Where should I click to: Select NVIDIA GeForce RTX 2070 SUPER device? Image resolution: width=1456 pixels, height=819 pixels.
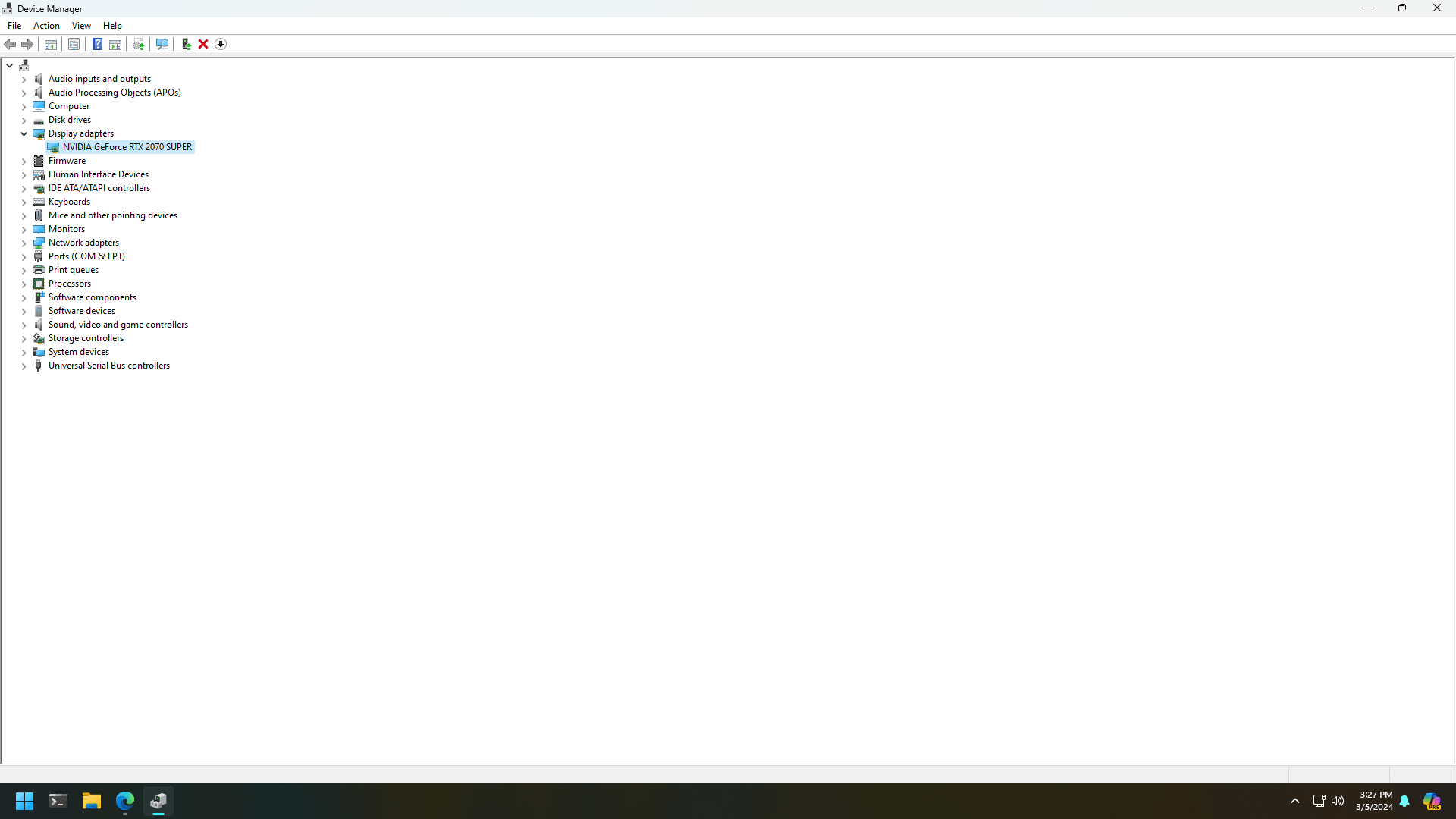point(128,147)
